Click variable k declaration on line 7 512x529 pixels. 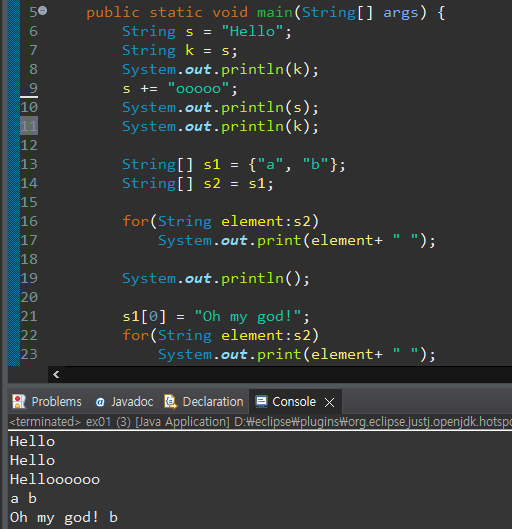pyautogui.click(x=190, y=50)
